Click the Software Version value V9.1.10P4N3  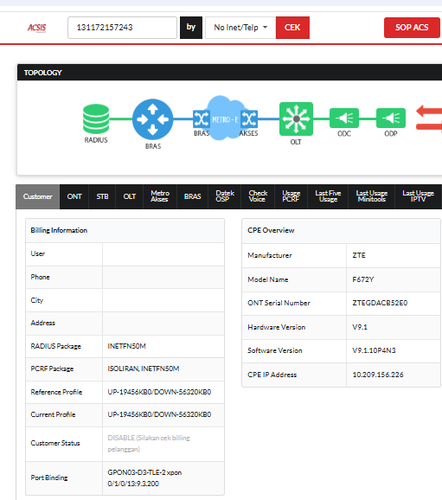point(374,351)
